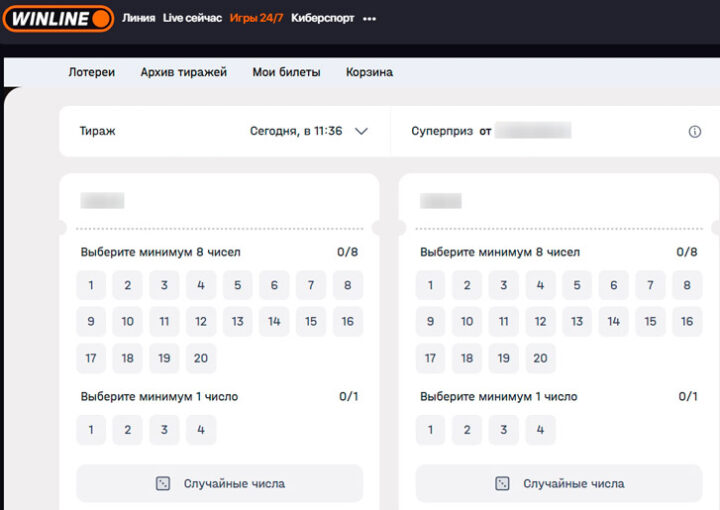
Task: Go to Live сейчас section
Action: (192, 18)
